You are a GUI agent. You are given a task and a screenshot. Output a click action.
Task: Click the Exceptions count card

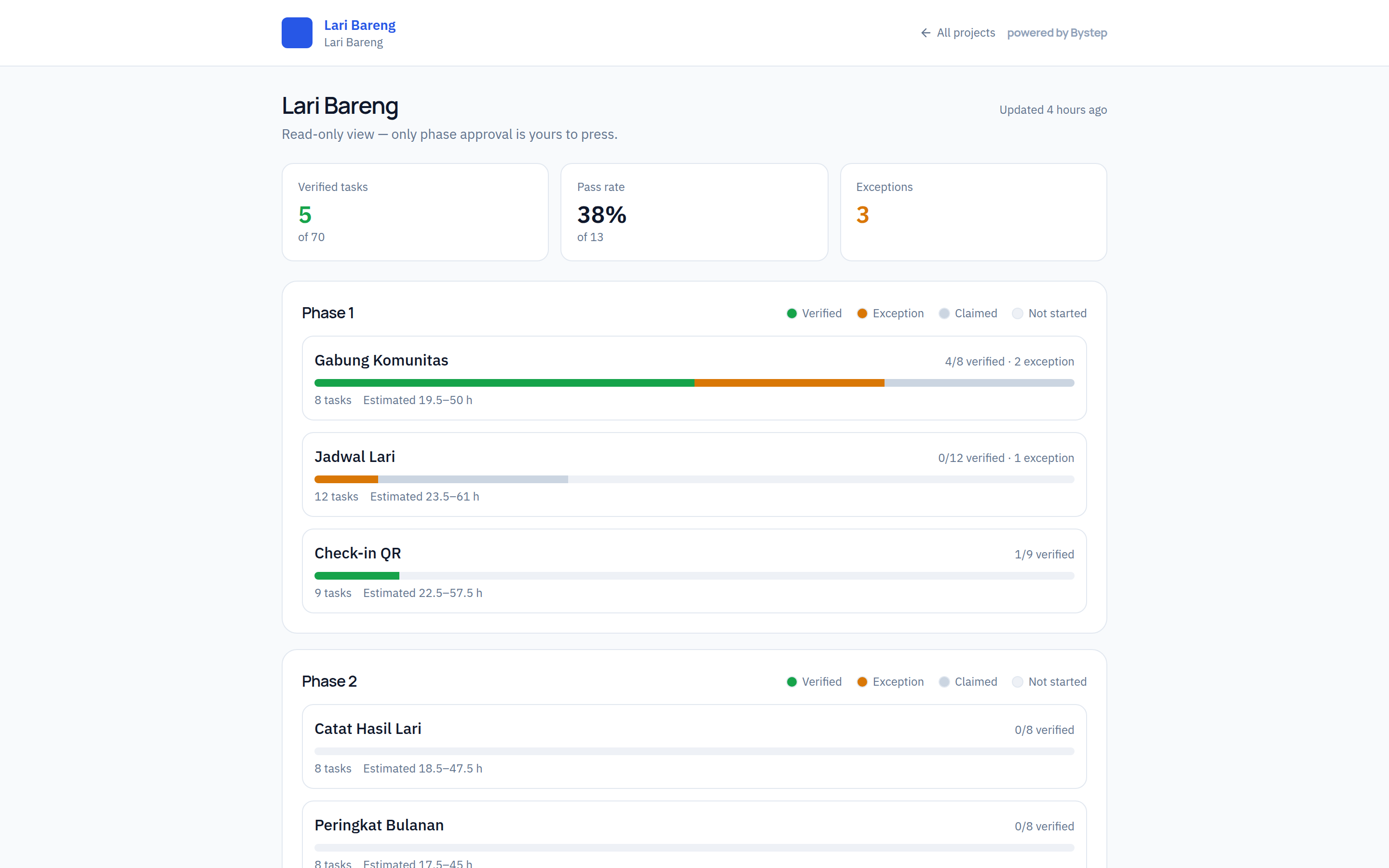click(973, 212)
